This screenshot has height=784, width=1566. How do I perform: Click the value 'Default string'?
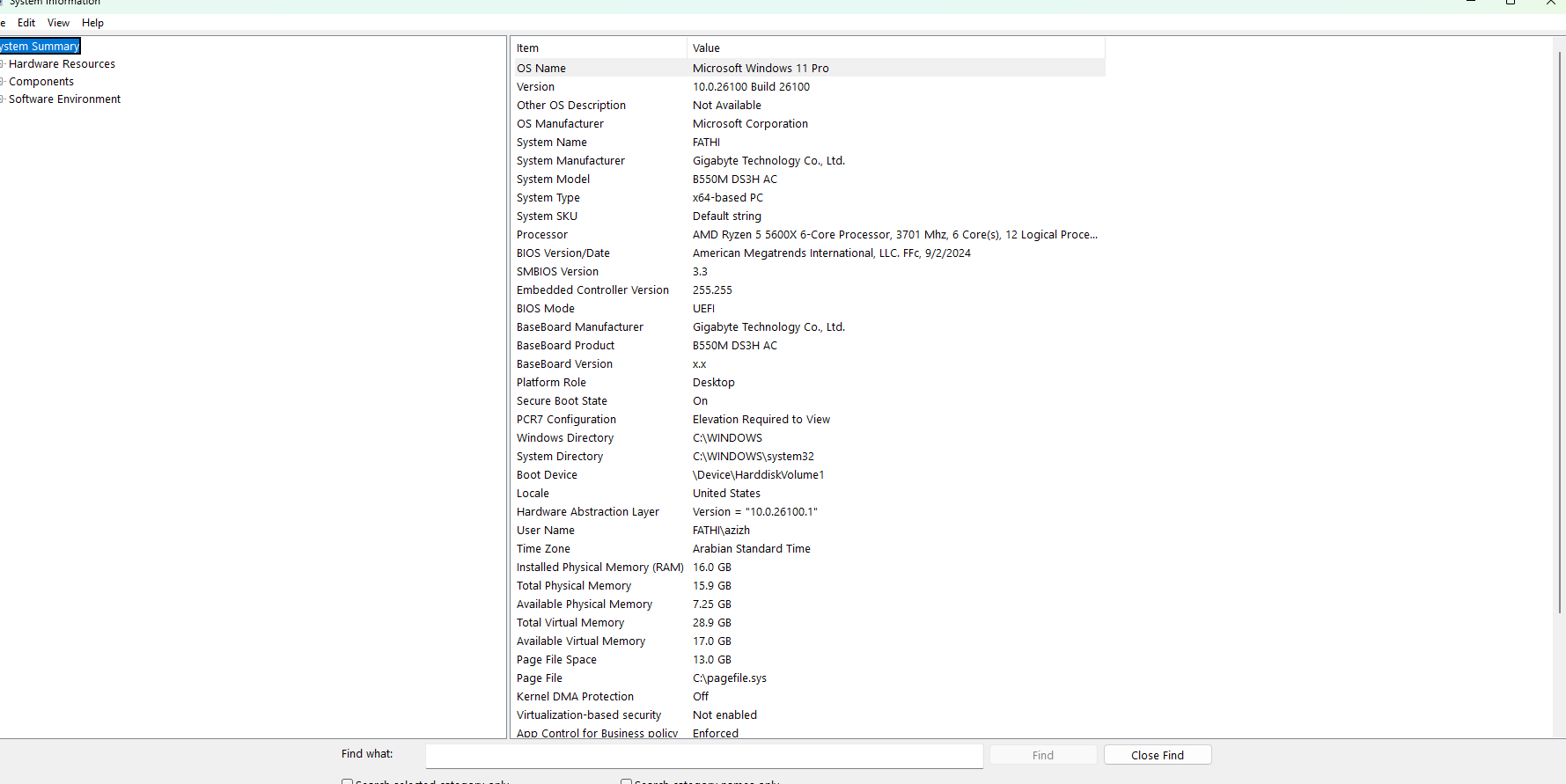727,216
